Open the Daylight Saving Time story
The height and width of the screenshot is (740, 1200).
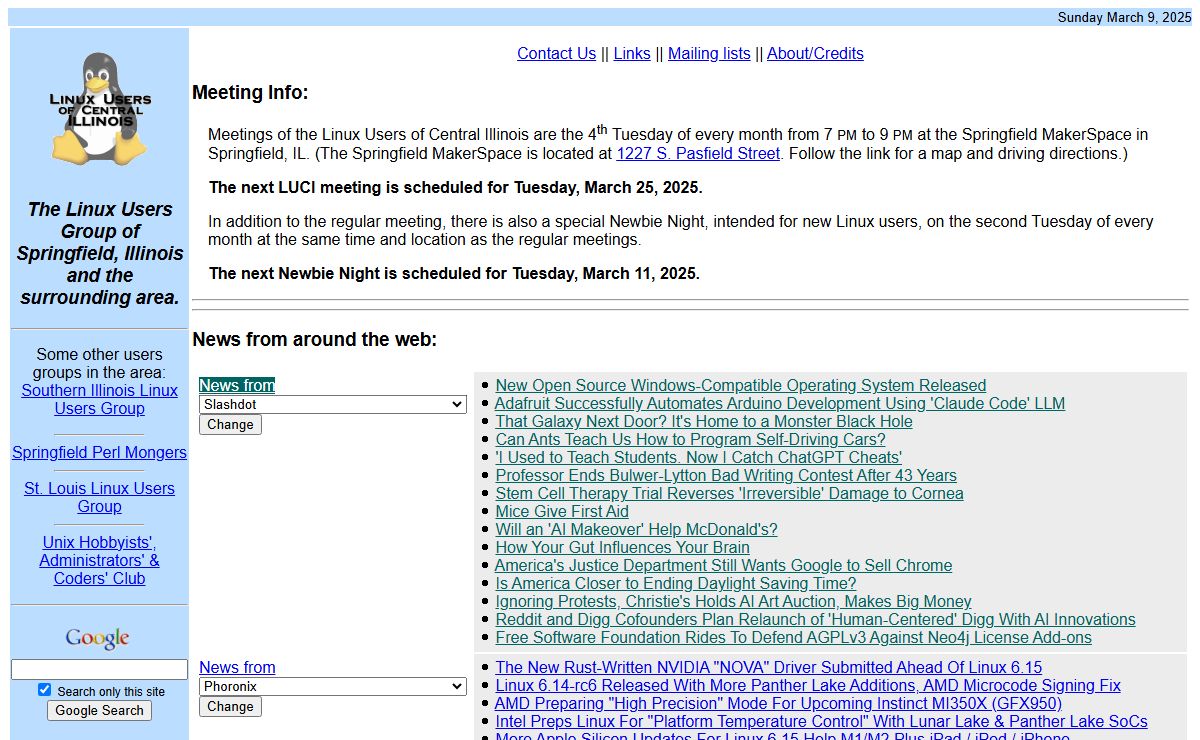coord(676,584)
